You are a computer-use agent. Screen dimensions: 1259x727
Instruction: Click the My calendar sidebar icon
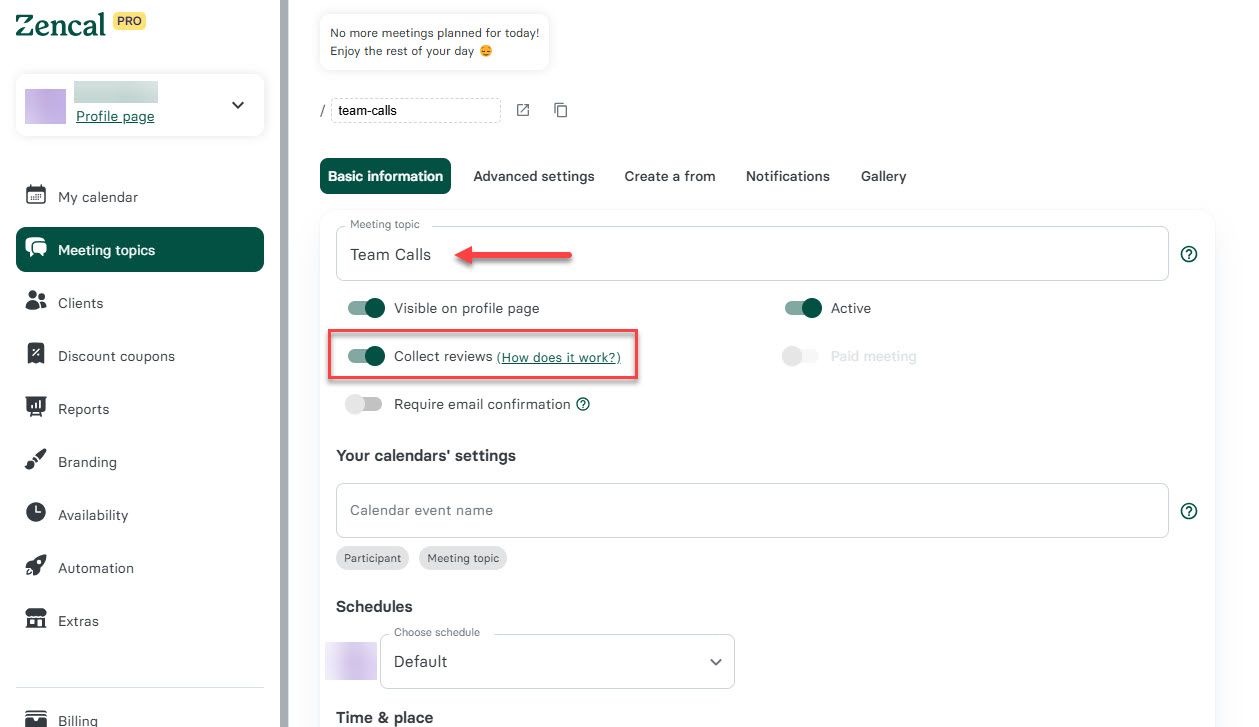[36, 196]
